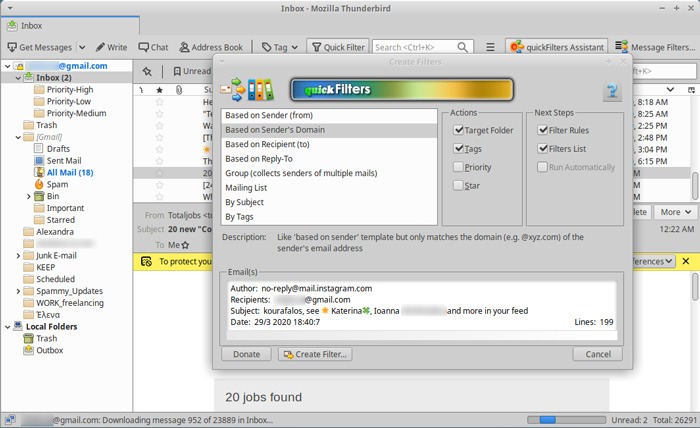
Task: Click the thread column header icon
Action: coord(141,90)
